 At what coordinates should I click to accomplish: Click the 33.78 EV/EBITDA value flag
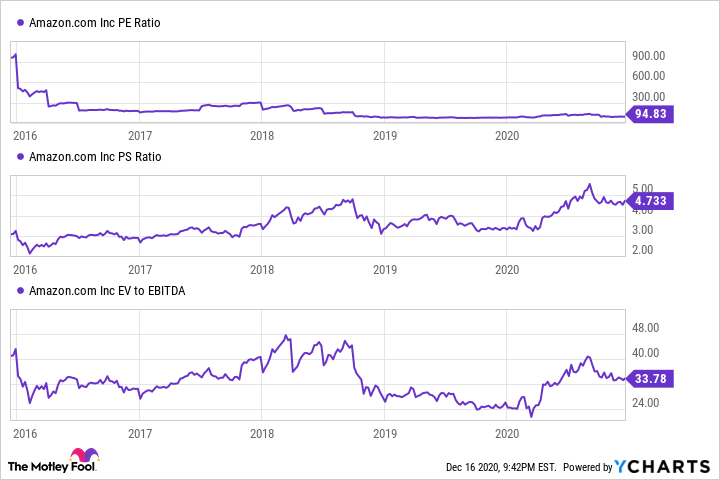pyautogui.click(x=652, y=378)
